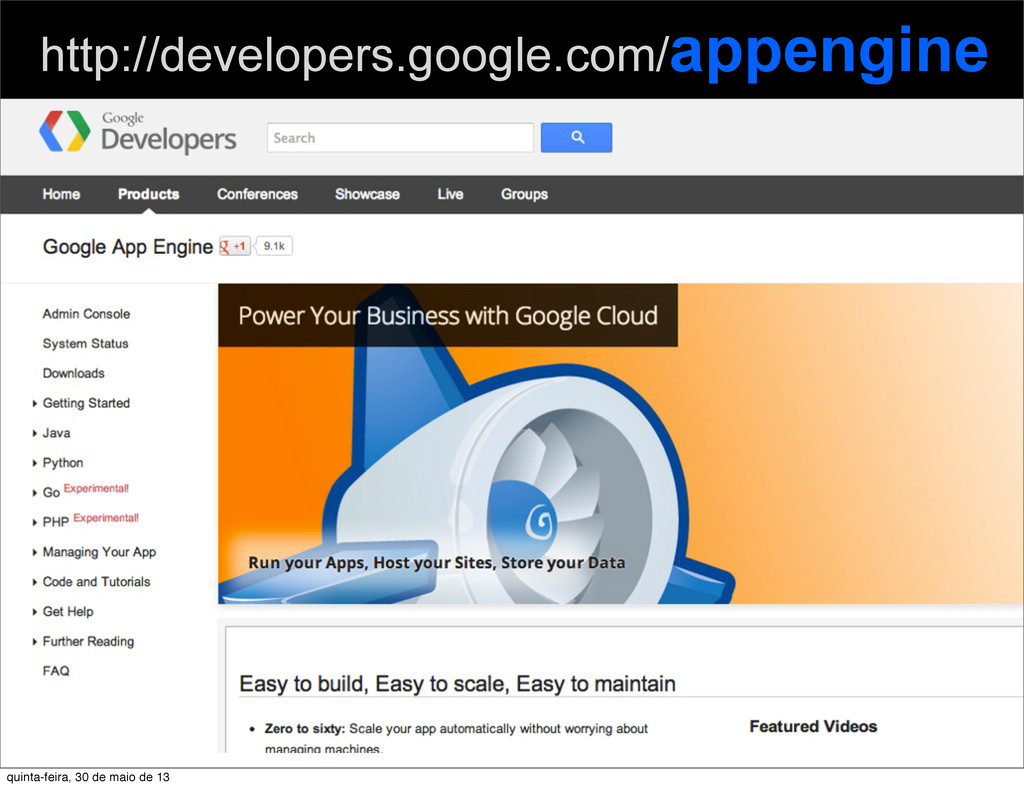The height and width of the screenshot is (788, 1024).
Task: Open the Products nav item
Action: pyautogui.click(x=148, y=194)
